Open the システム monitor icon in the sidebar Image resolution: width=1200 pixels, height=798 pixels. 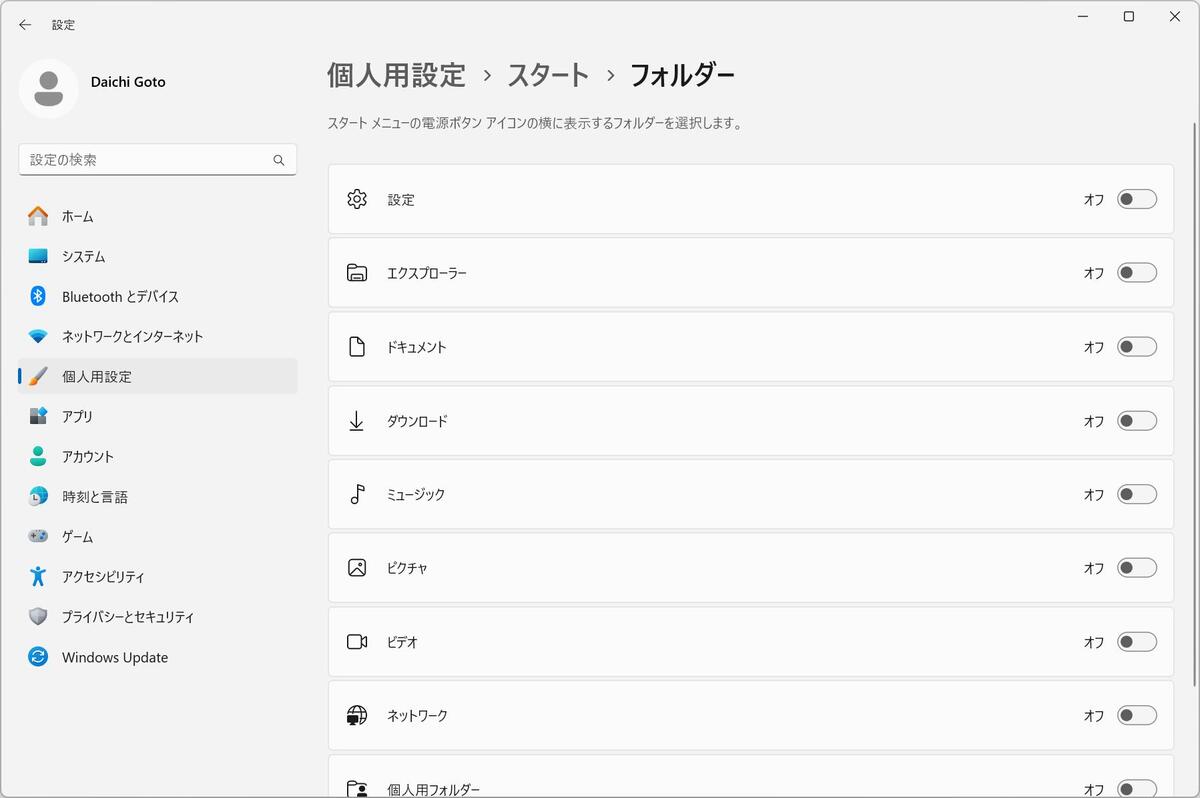click(x=38, y=256)
